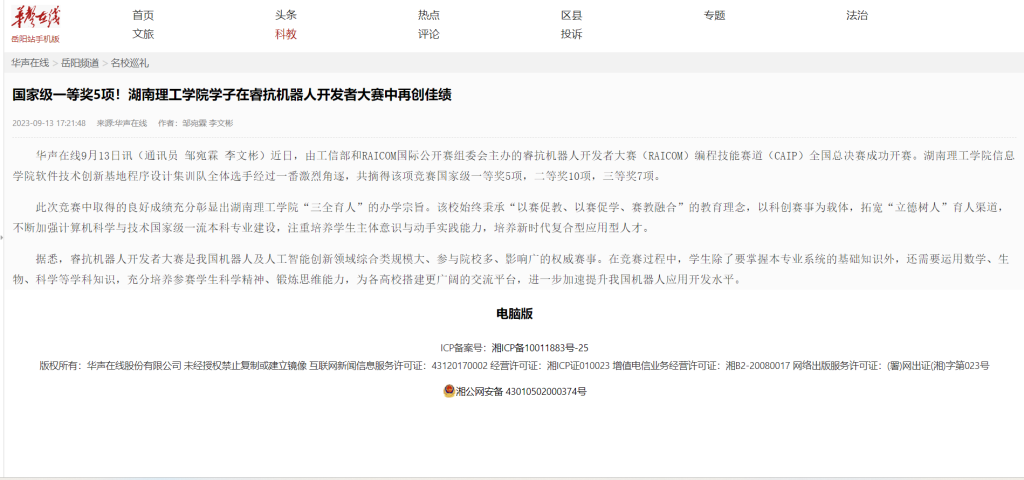This screenshot has height=480, width=1024.
Task: Navigate to the 法治 page
Action: pyautogui.click(x=857, y=15)
